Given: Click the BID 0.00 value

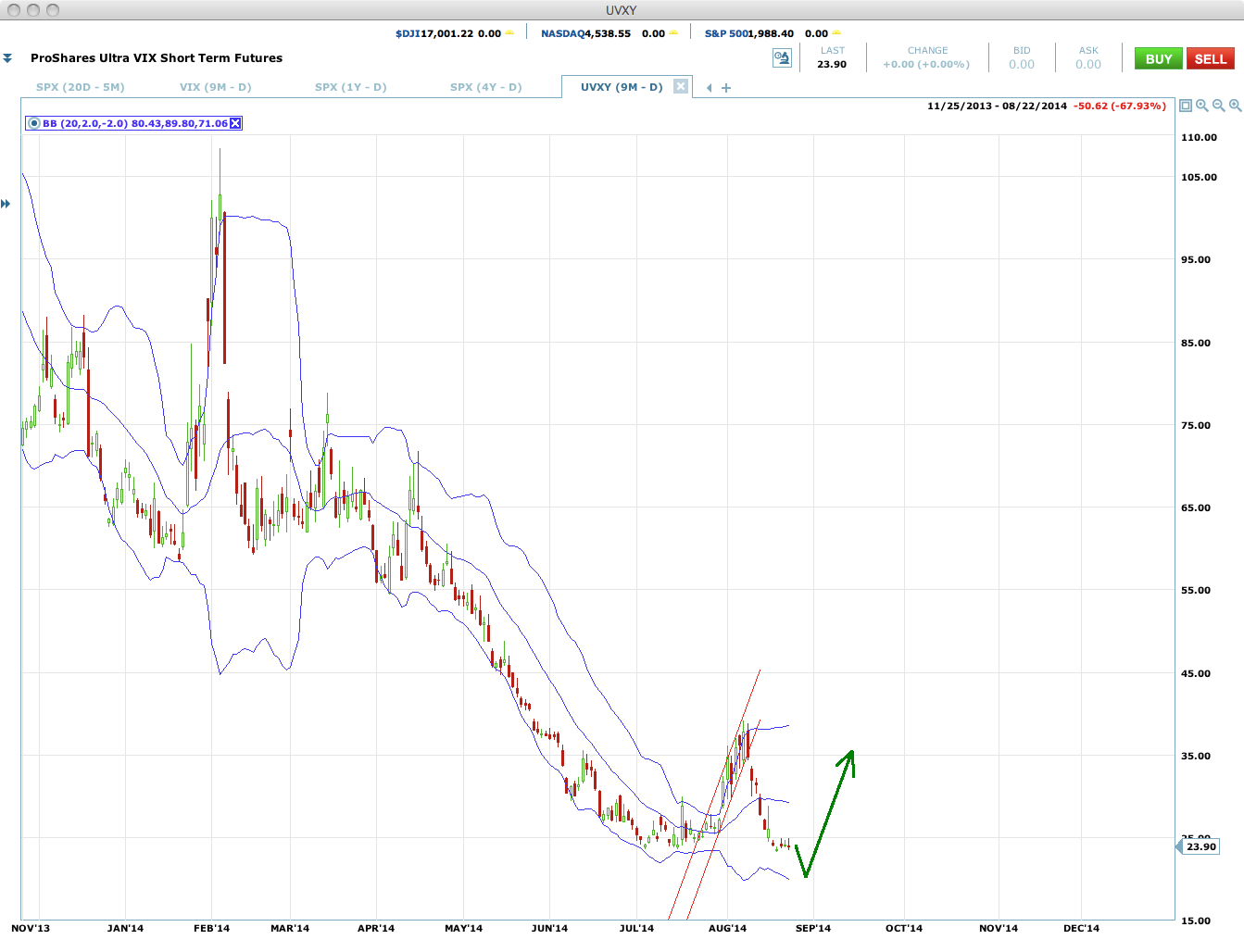Looking at the screenshot, I should pyautogui.click(x=1022, y=65).
